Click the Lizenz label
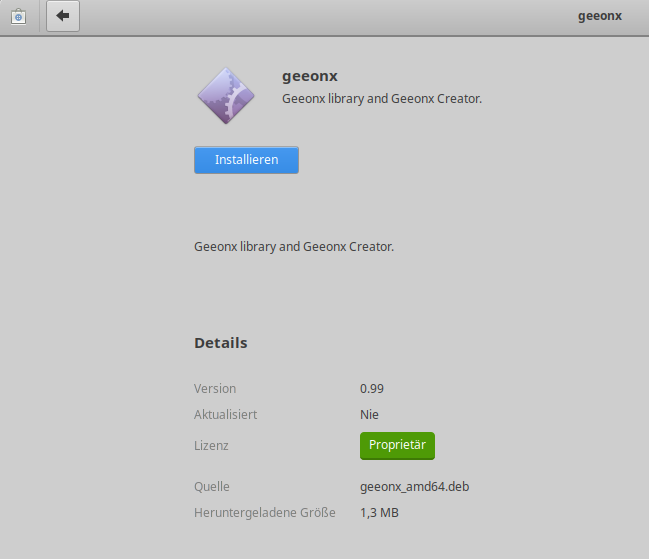The height and width of the screenshot is (559, 649). [x=212, y=445]
